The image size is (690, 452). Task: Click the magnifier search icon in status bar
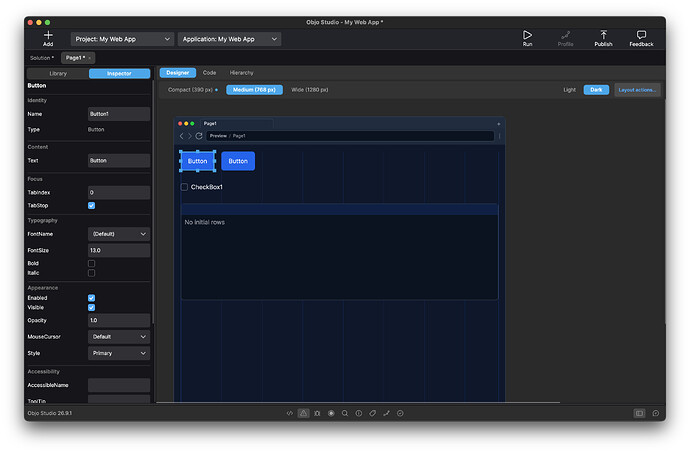point(345,413)
